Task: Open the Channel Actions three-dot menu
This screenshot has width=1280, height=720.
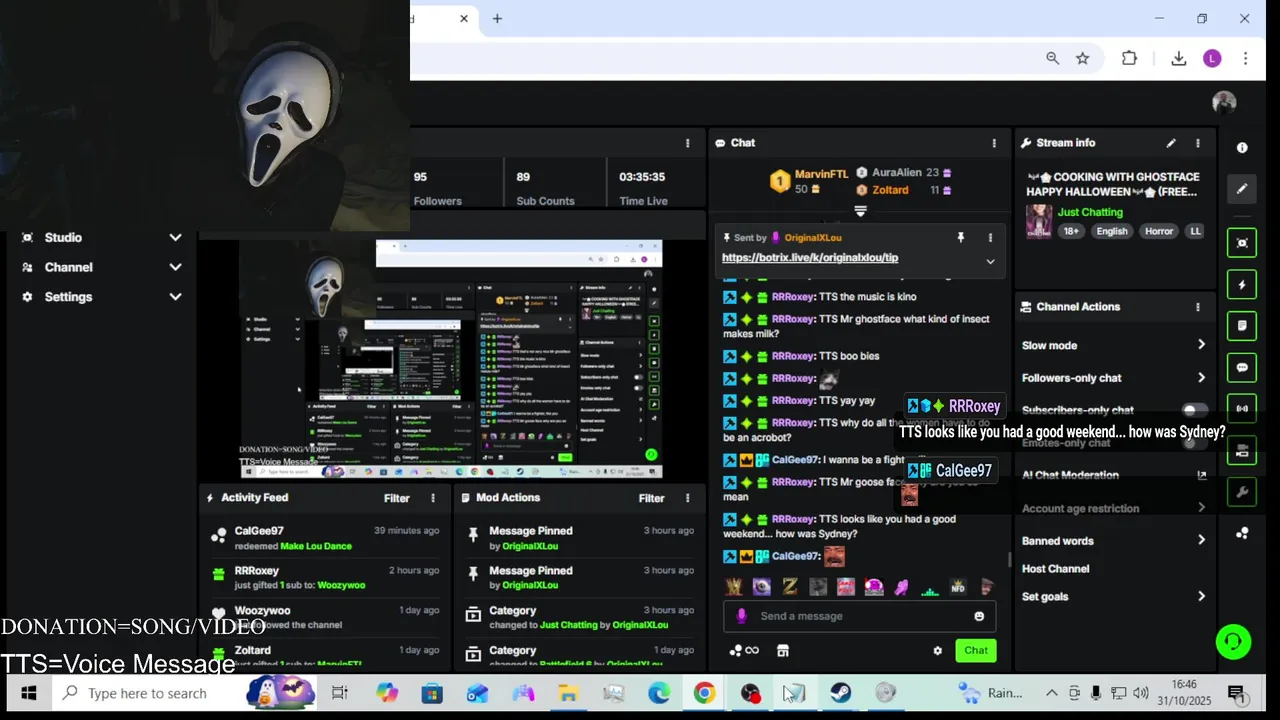Action: [x=1198, y=307]
